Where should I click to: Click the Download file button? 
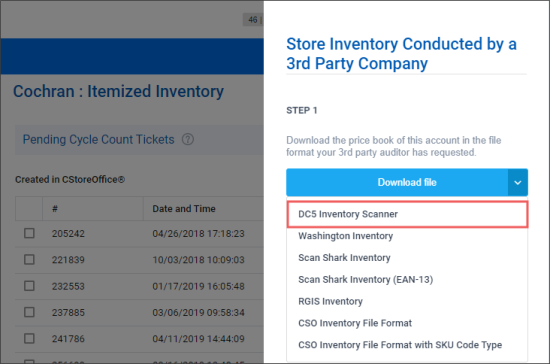tap(397, 182)
